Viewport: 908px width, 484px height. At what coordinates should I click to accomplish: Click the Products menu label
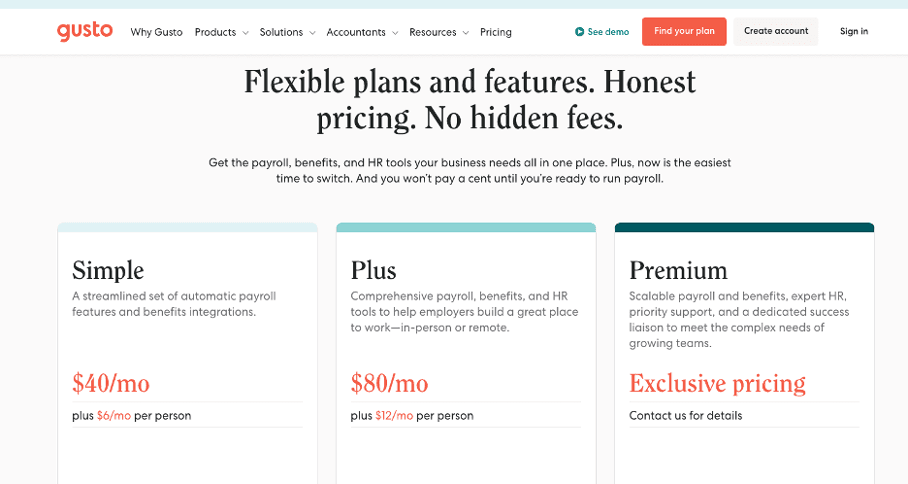(x=215, y=32)
